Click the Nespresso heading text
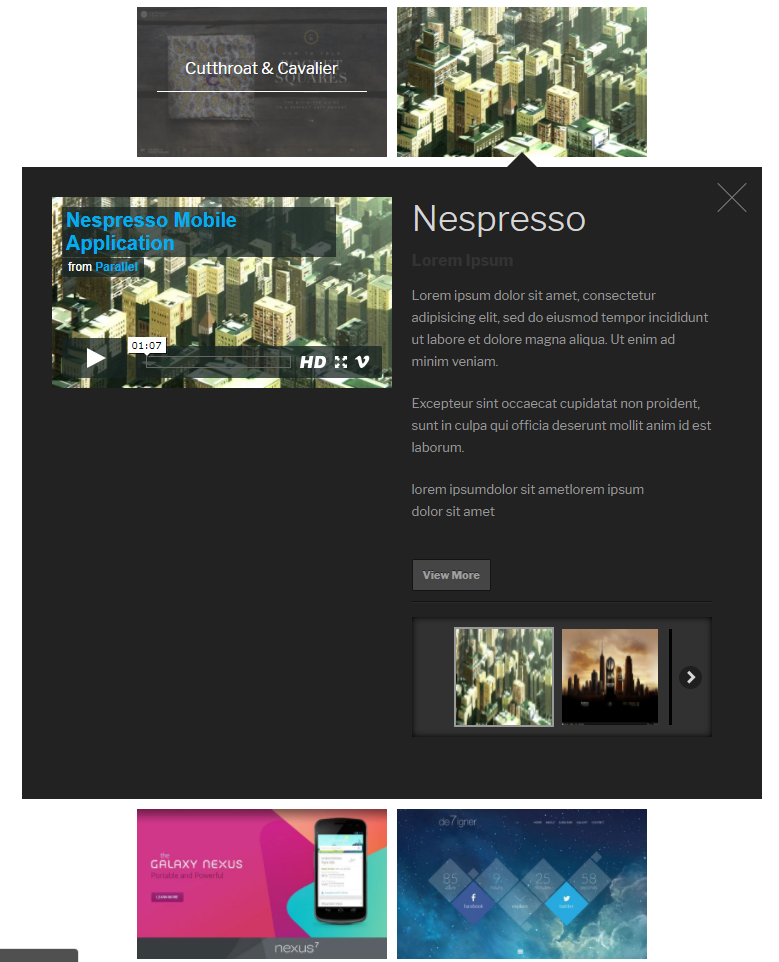The image size is (779, 962). (x=499, y=219)
